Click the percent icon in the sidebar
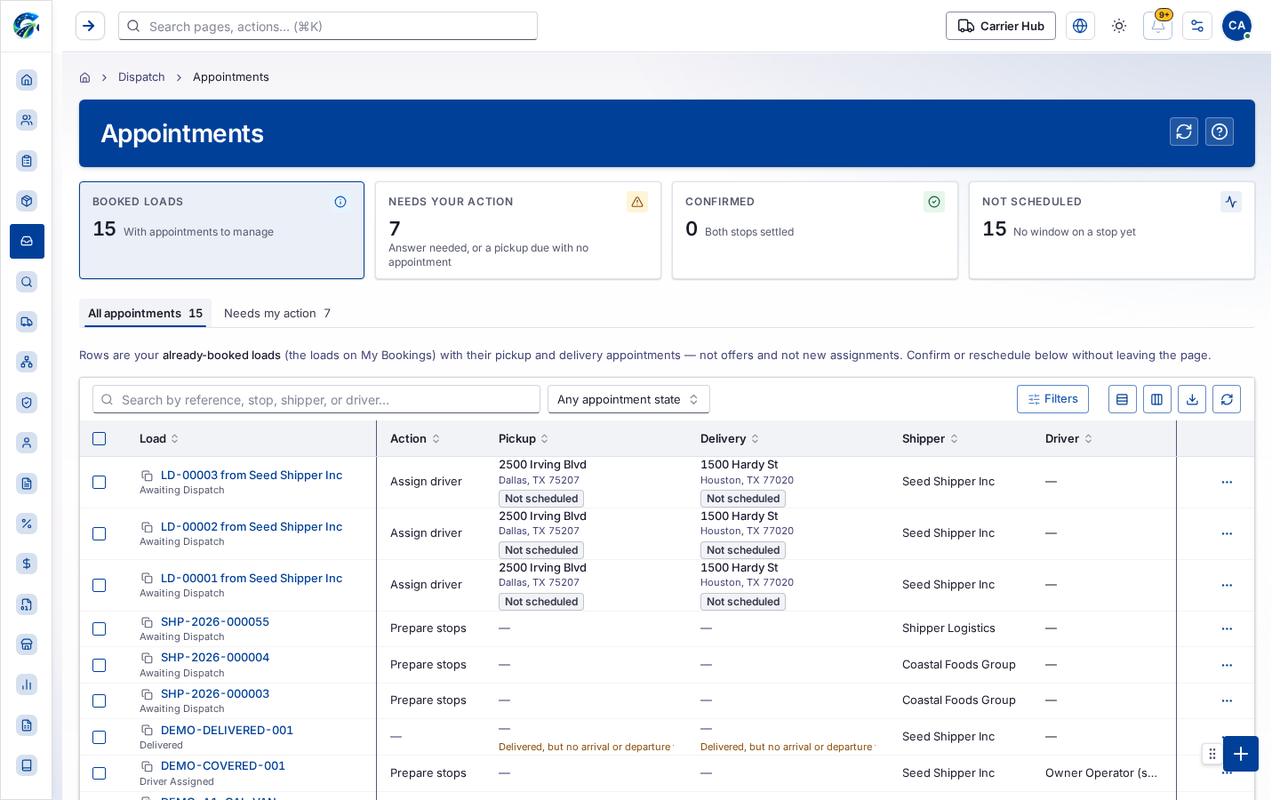The width and height of the screenshot is (1280, 800). pyautogui.click(x=27, y=523)
